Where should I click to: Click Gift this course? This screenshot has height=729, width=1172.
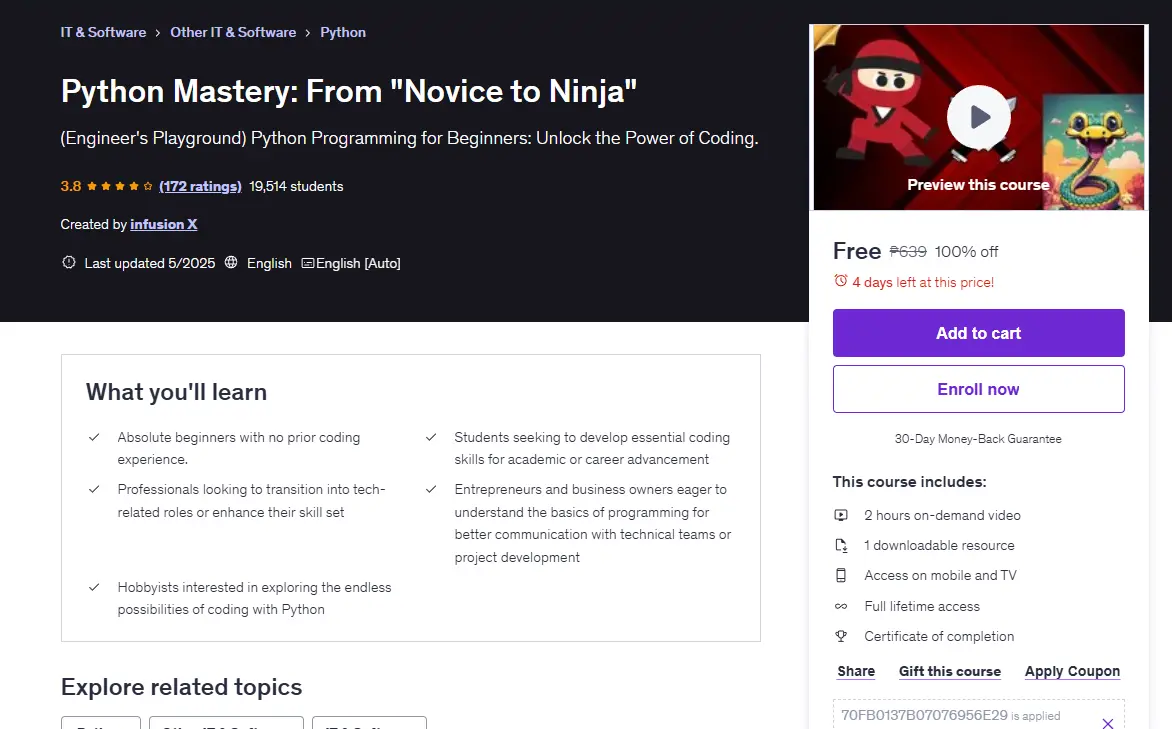click(950, 671)
